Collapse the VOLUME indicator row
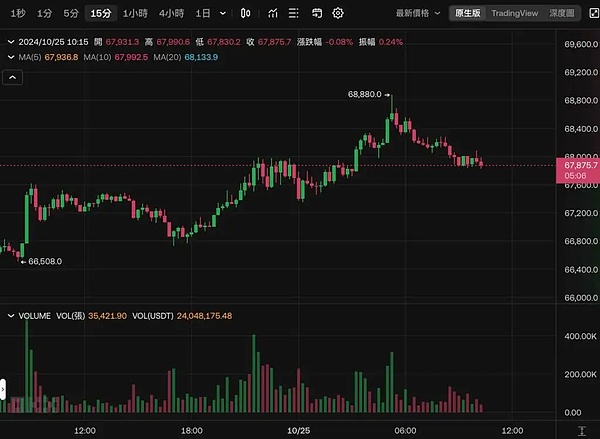The image size is (600, 439). coord(11,316)
